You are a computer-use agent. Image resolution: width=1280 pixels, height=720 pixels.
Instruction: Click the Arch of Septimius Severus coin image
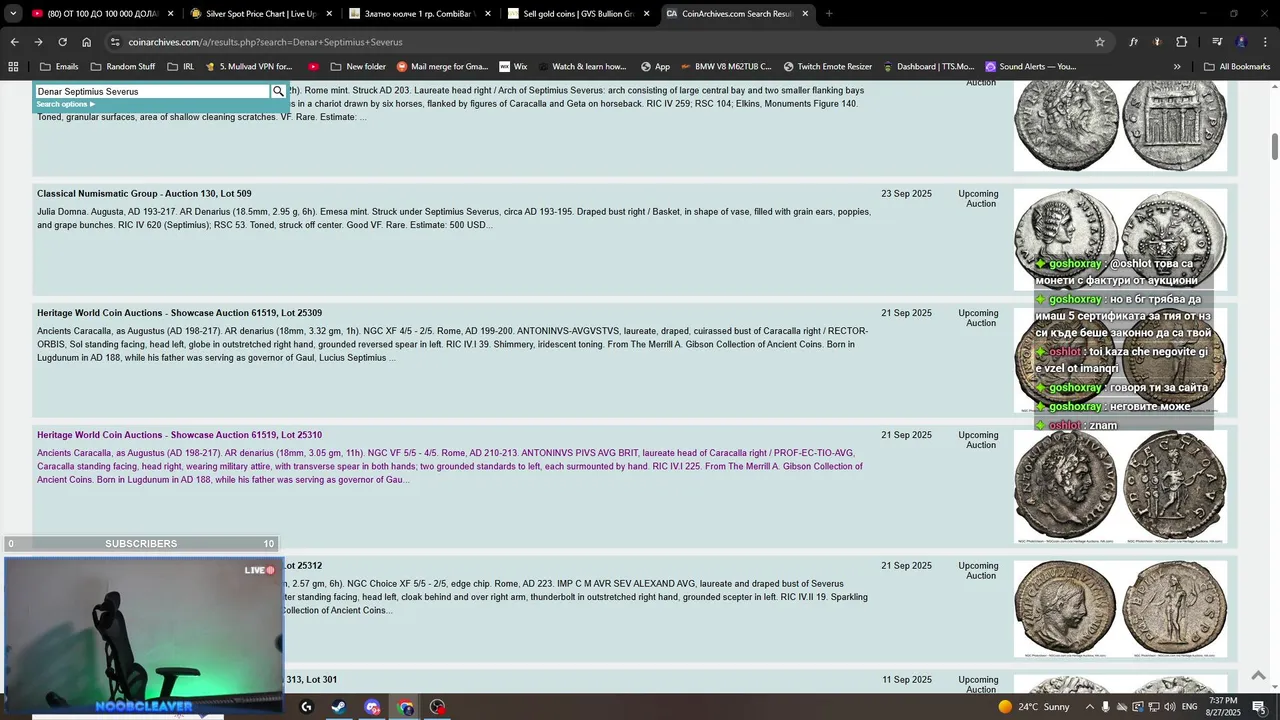coord(1120,125)
